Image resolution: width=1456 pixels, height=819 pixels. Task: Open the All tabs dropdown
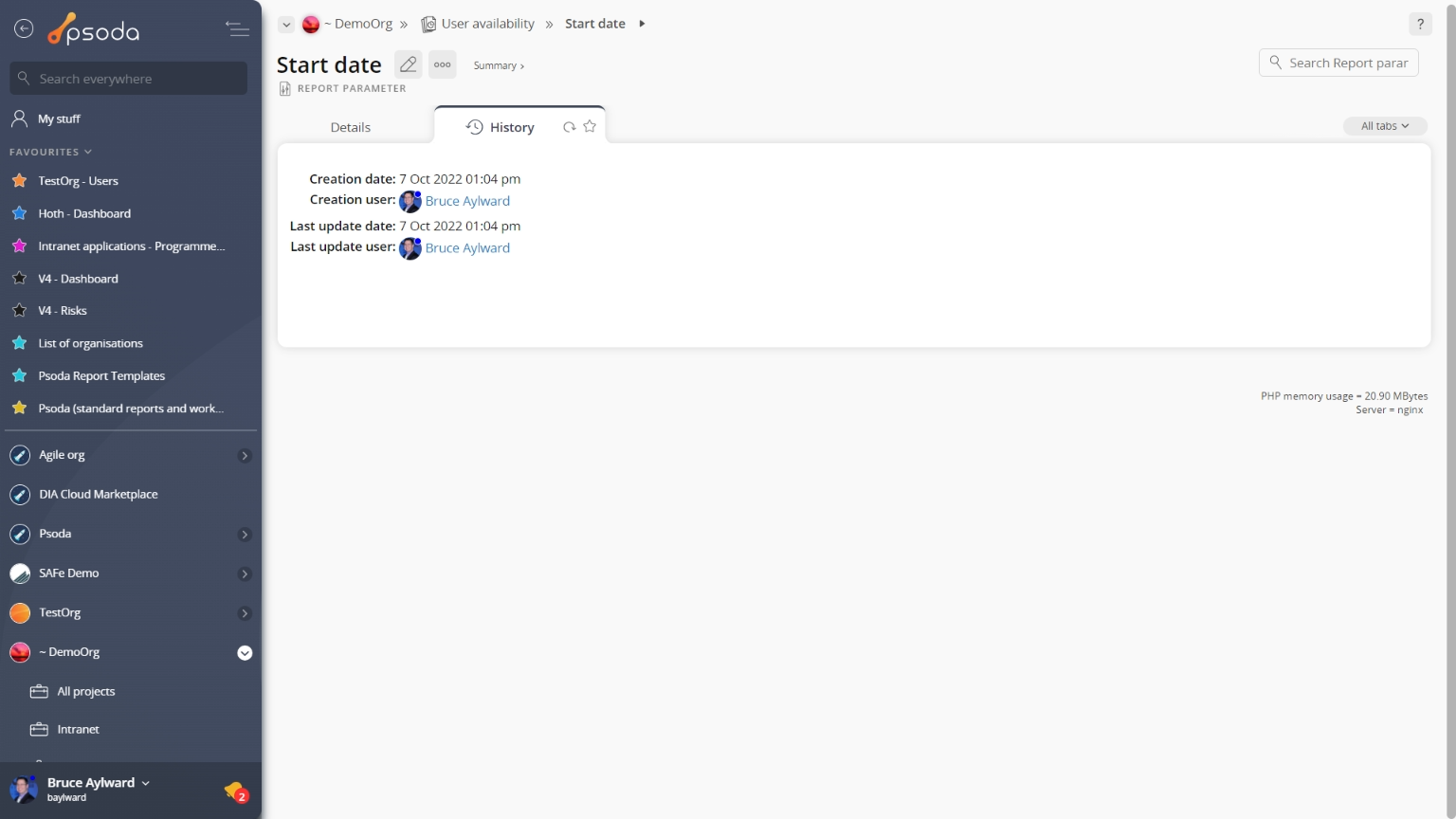point(1385,126)
